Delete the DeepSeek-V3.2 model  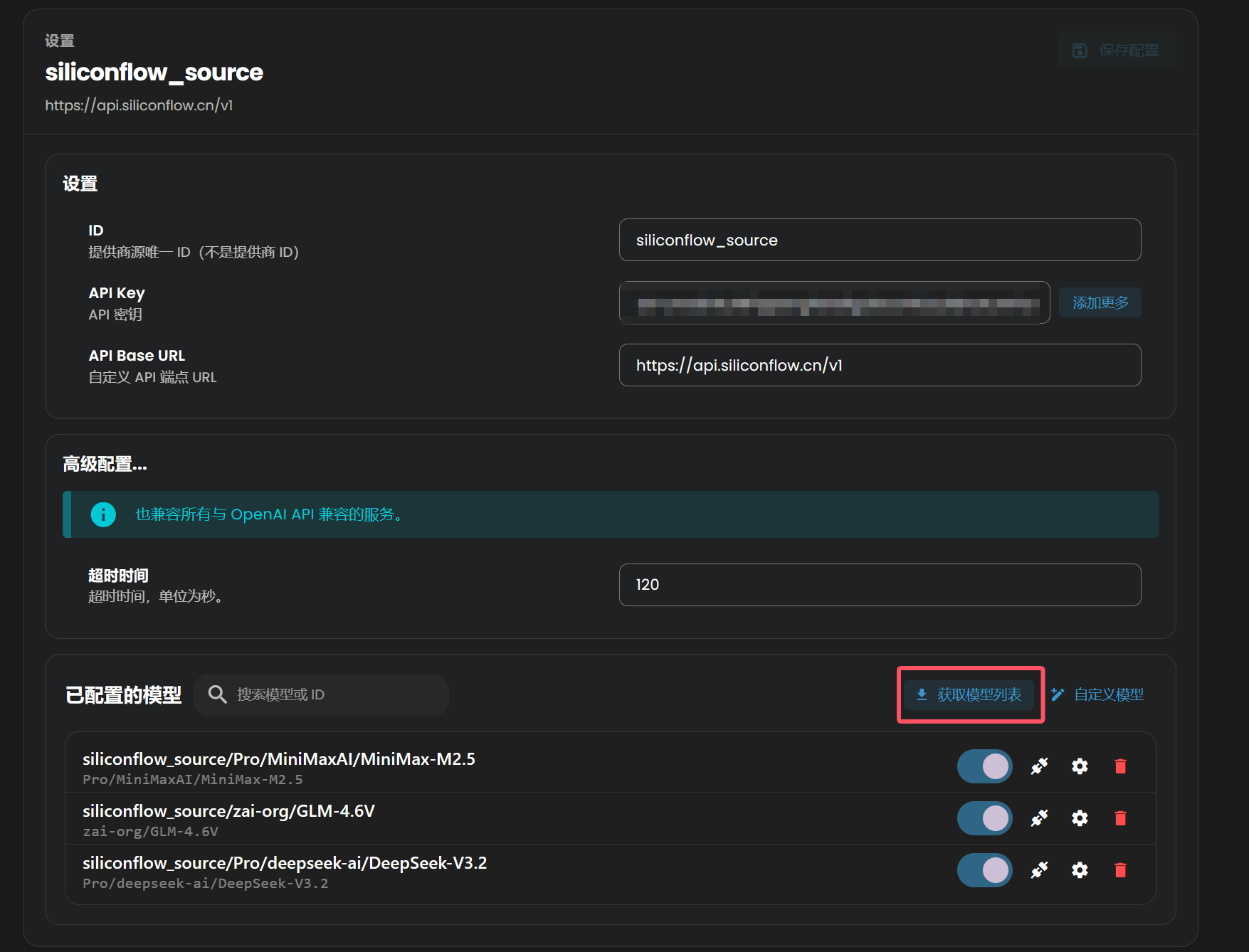tap(1120, 870)
